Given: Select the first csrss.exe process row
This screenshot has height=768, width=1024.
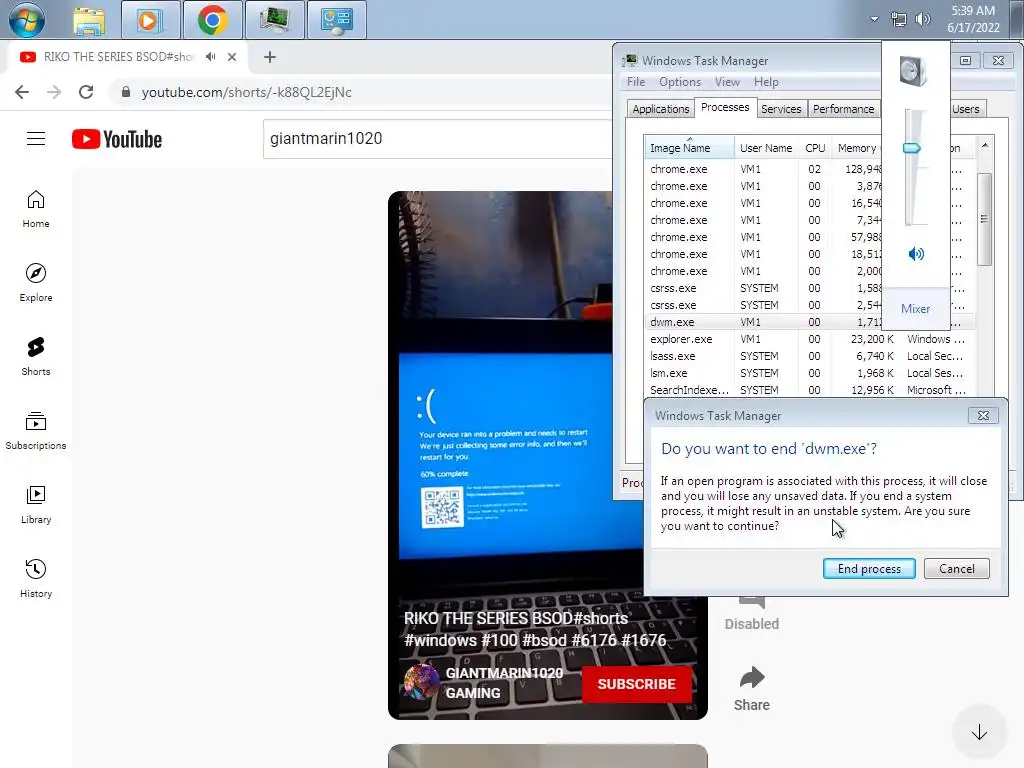Looking at the screenshot, I should click(763, 288).
